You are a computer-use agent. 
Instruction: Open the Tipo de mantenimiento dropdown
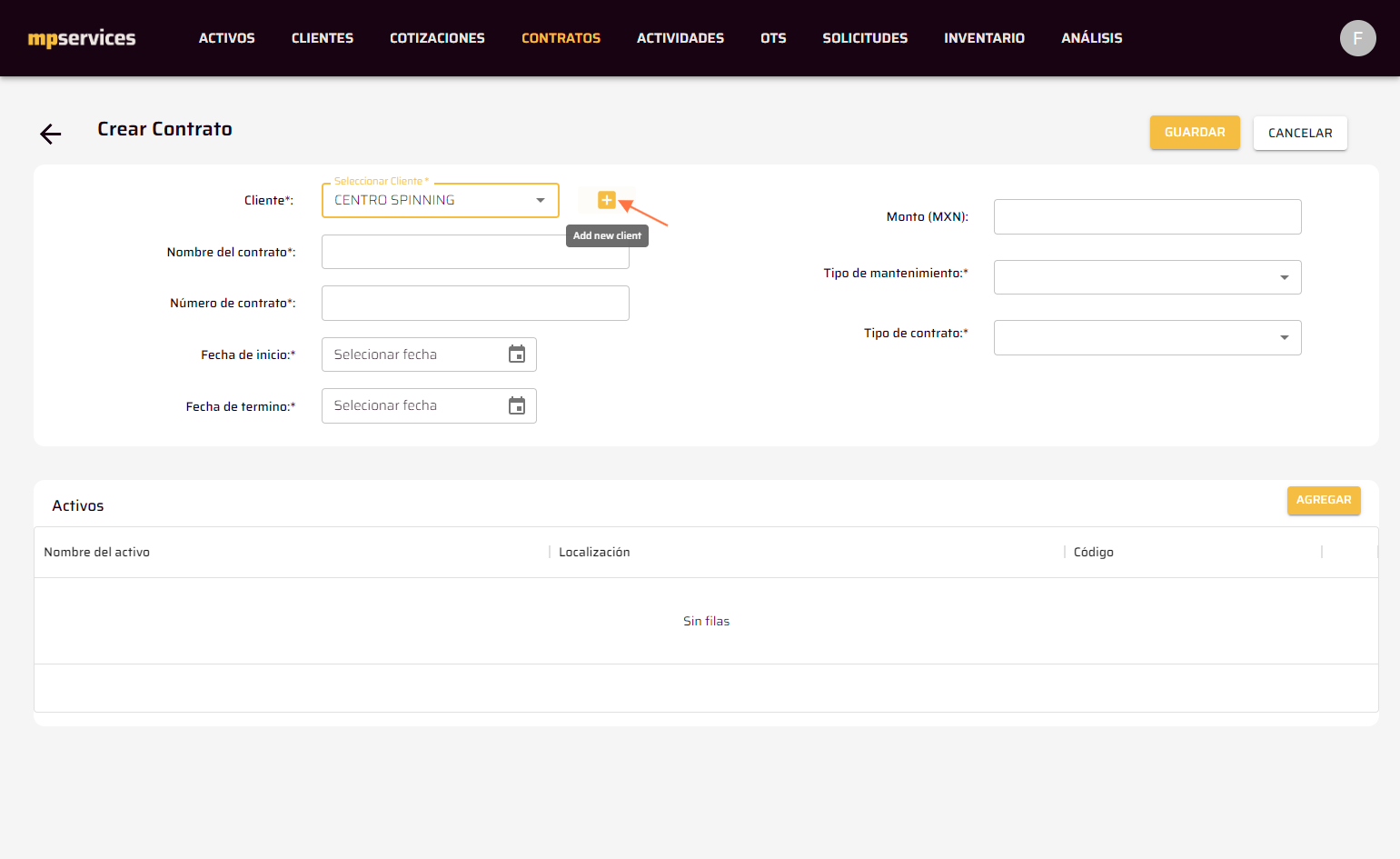pos(1147,277)
